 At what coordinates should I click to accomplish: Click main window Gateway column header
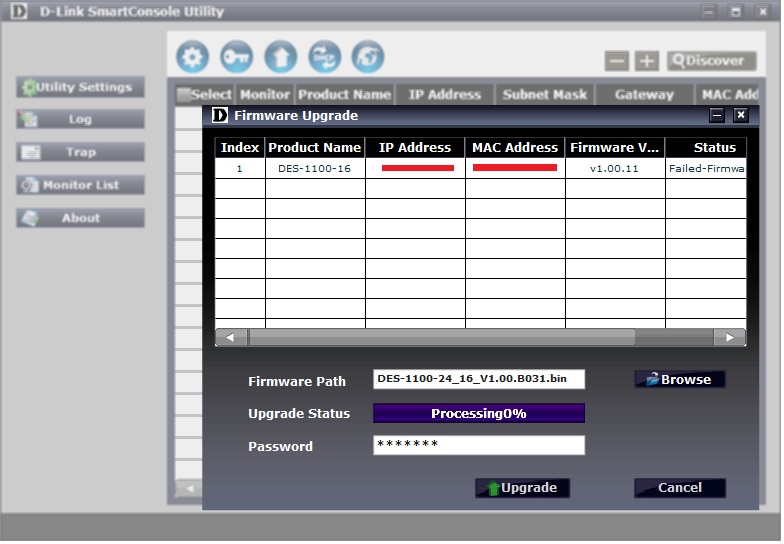(x=644, y=94)
